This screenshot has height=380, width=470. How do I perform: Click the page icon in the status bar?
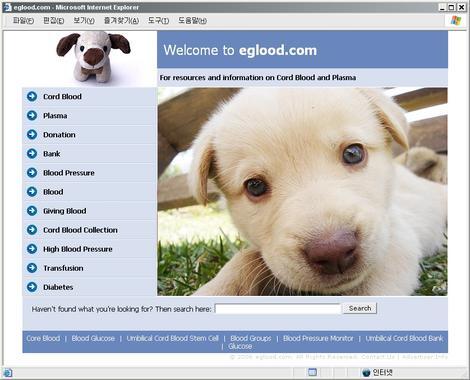7,373
